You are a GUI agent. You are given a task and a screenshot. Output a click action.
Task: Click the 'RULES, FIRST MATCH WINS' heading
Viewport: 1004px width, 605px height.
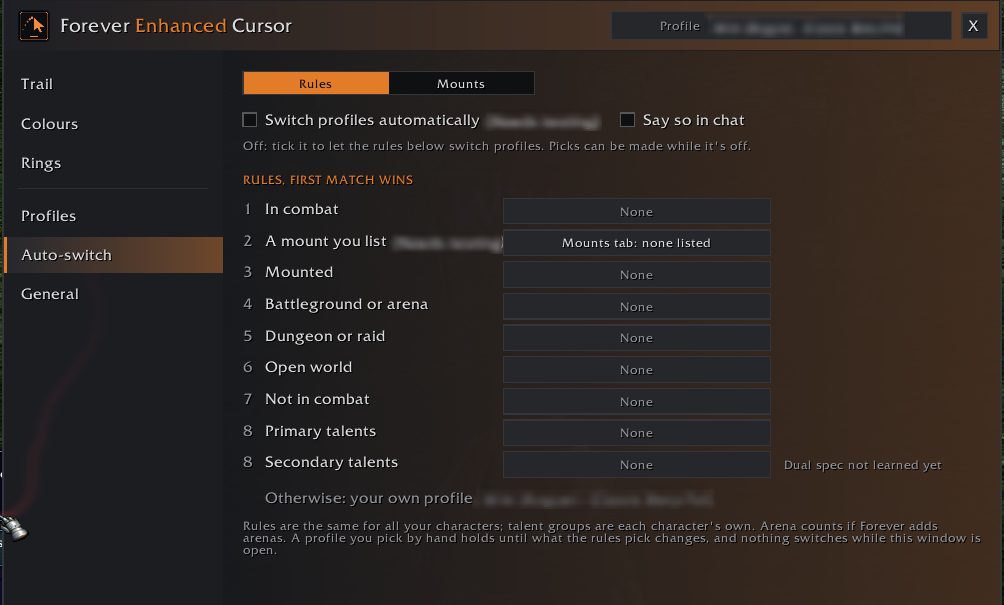tap(328, 180)
